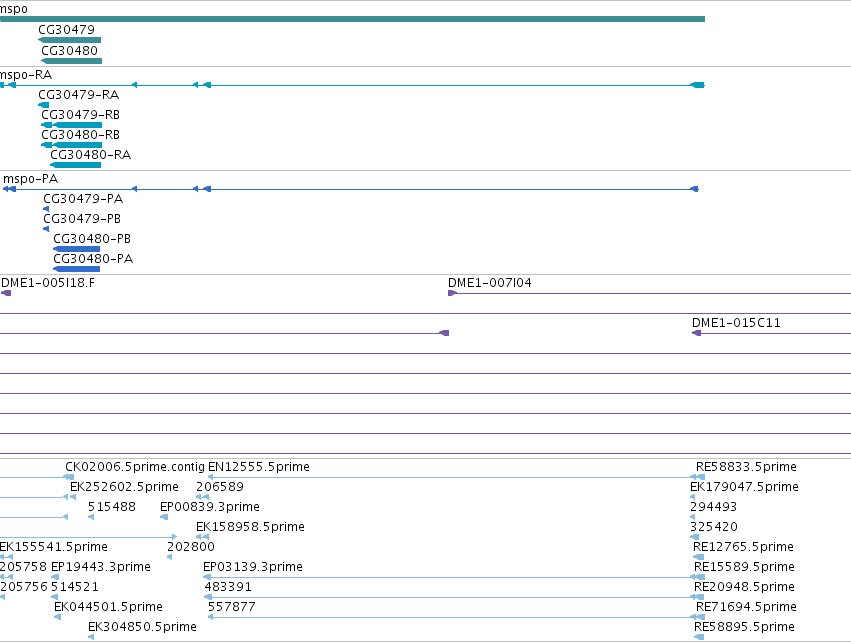Screen dimensions: 851x642
Task: Click the CG30480-PA protein feature bar
Action: click(77, 269)
